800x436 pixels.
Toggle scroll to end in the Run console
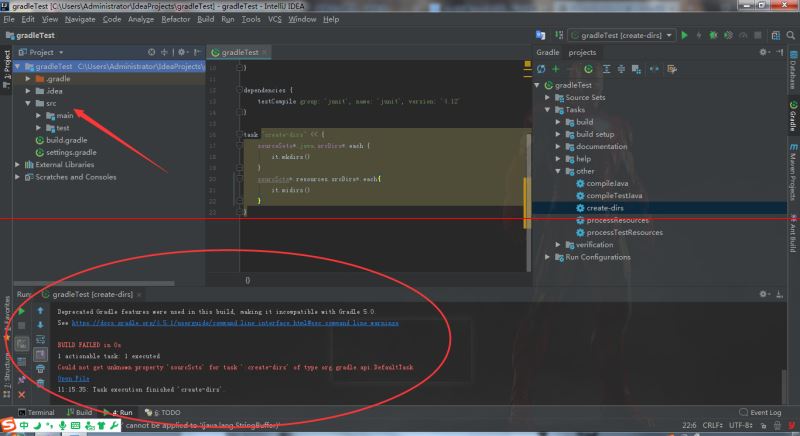click(40, 354)
